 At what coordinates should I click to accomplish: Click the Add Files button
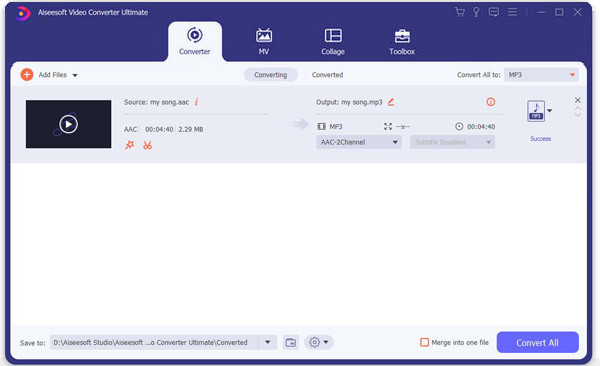click(x=49, y=75)
